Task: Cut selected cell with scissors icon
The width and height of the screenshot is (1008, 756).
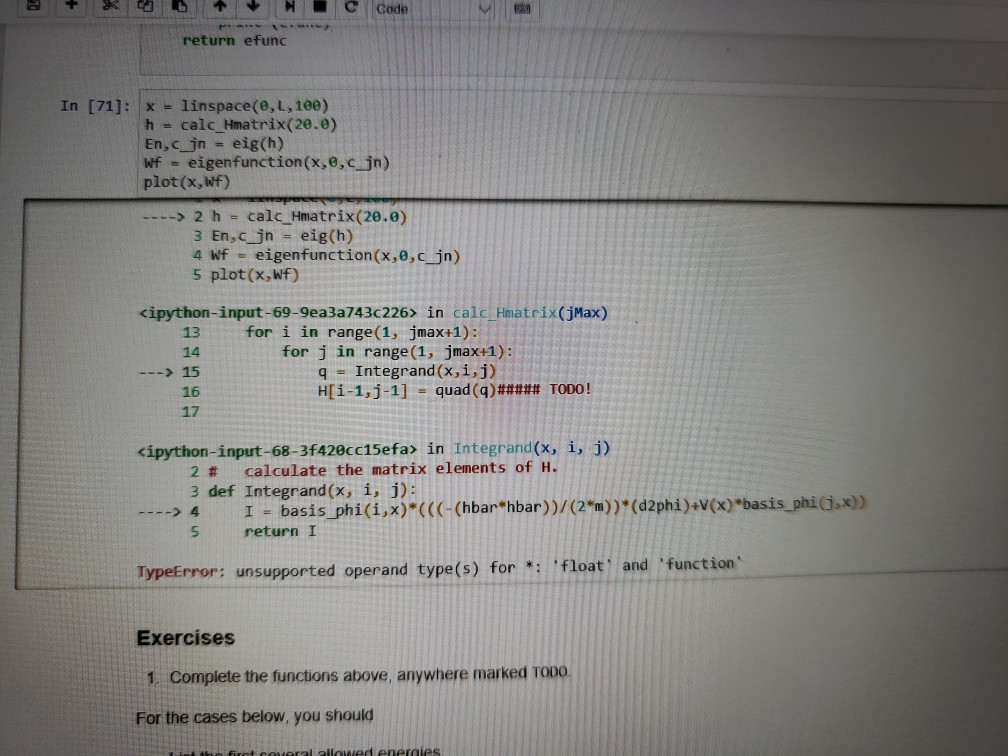Action: click(111, 6)
